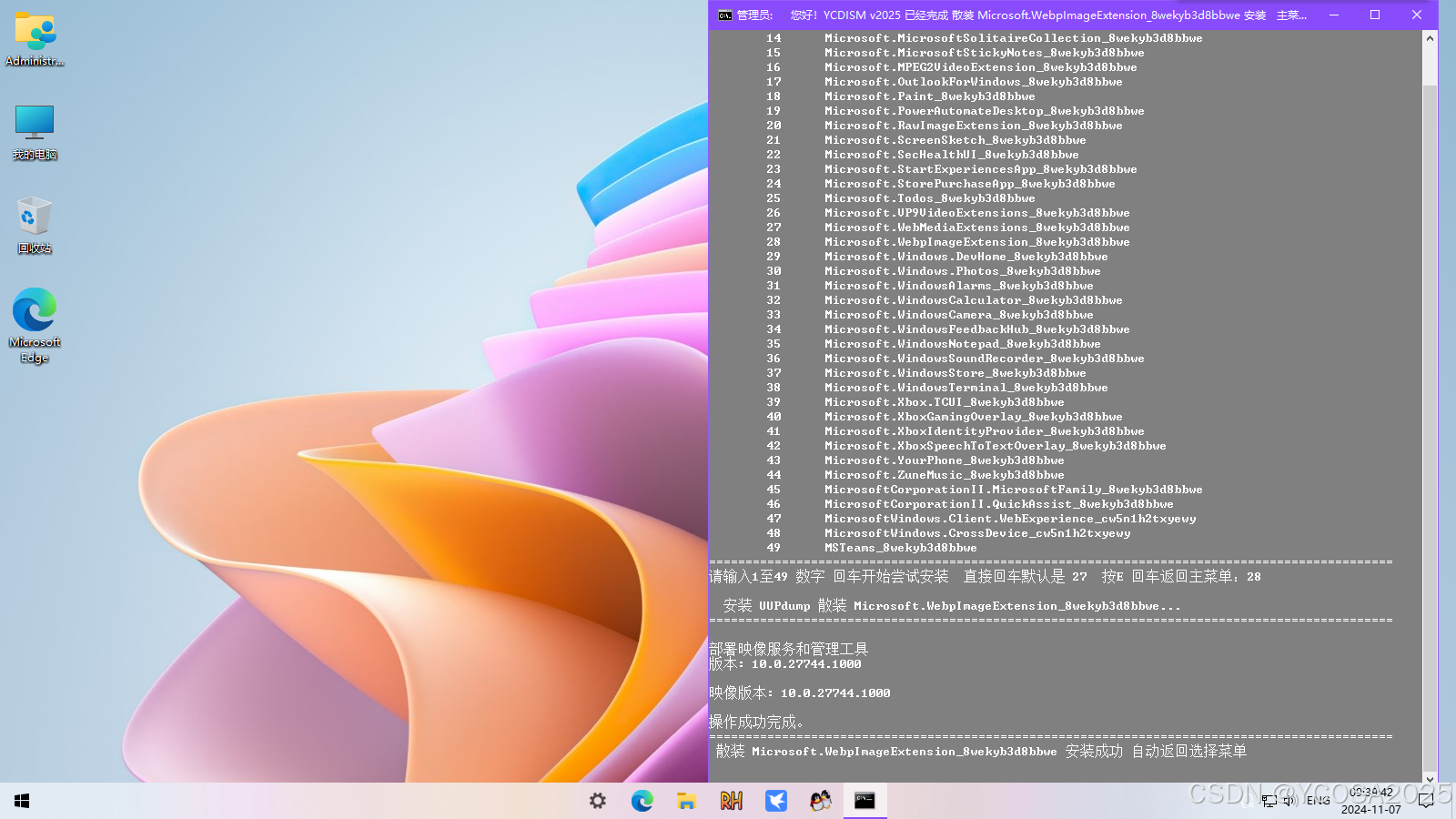This screenshot has height=819, width=1456.
Task: Open the console window system menu icon
Action: 725,15
